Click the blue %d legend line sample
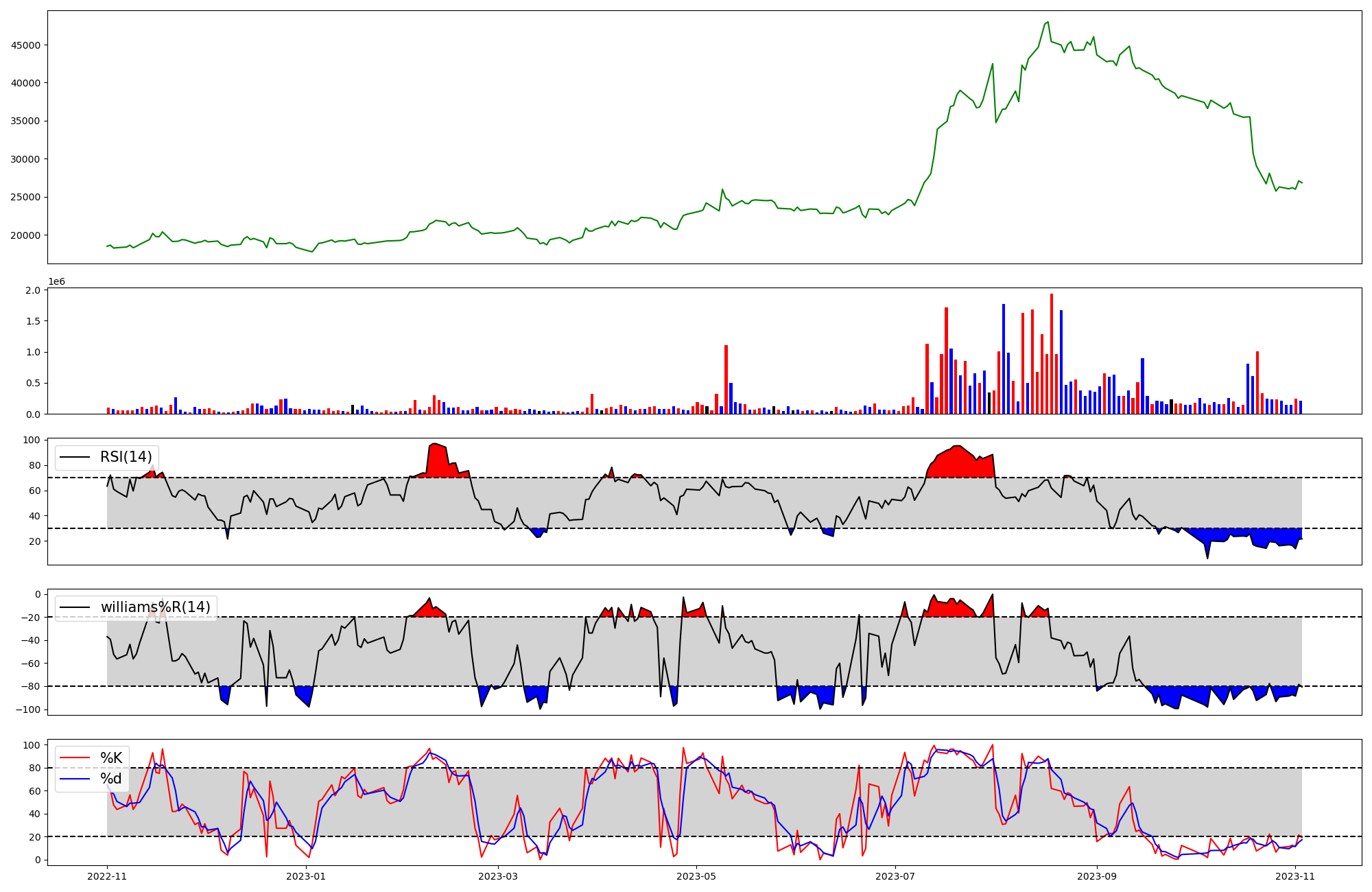This screenshot has height=892, width=1372. pos(75,779)
